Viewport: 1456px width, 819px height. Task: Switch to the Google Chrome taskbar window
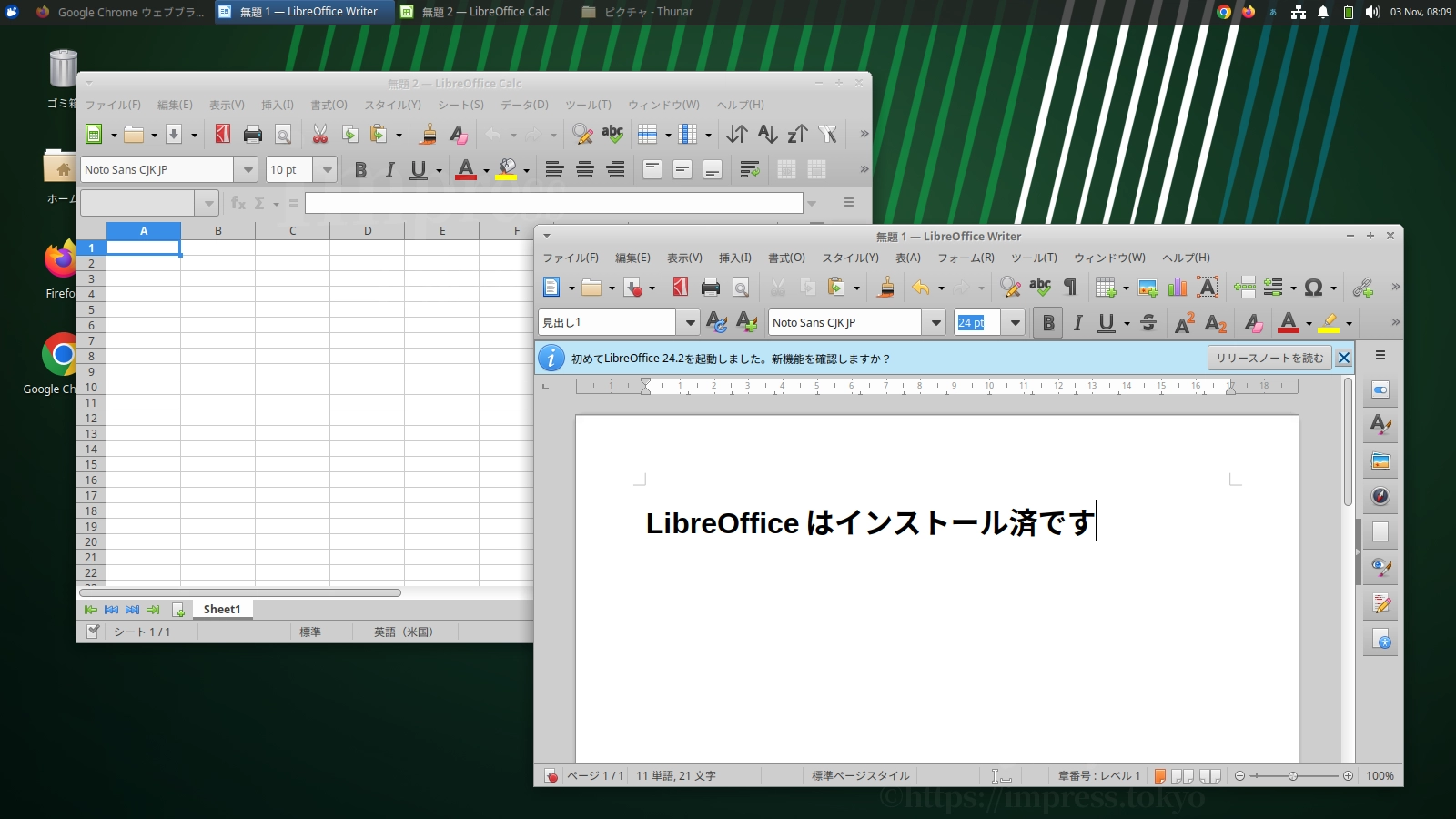click(120, 12)
